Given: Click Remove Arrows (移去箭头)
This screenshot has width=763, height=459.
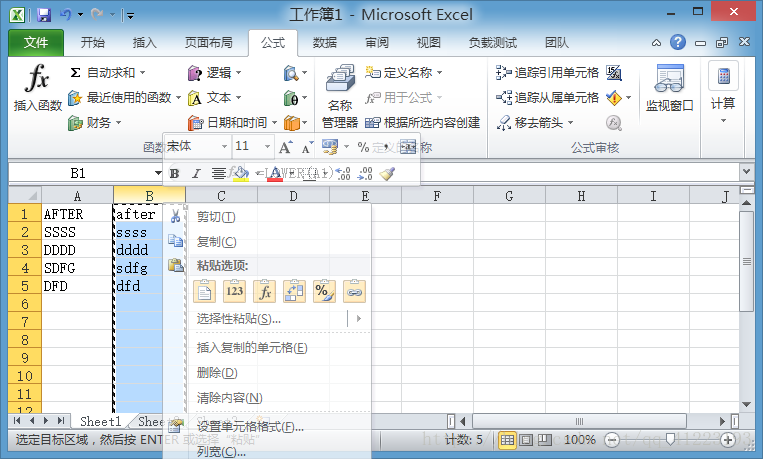Looking at the screenshot, I should click(x=535, y=123).
